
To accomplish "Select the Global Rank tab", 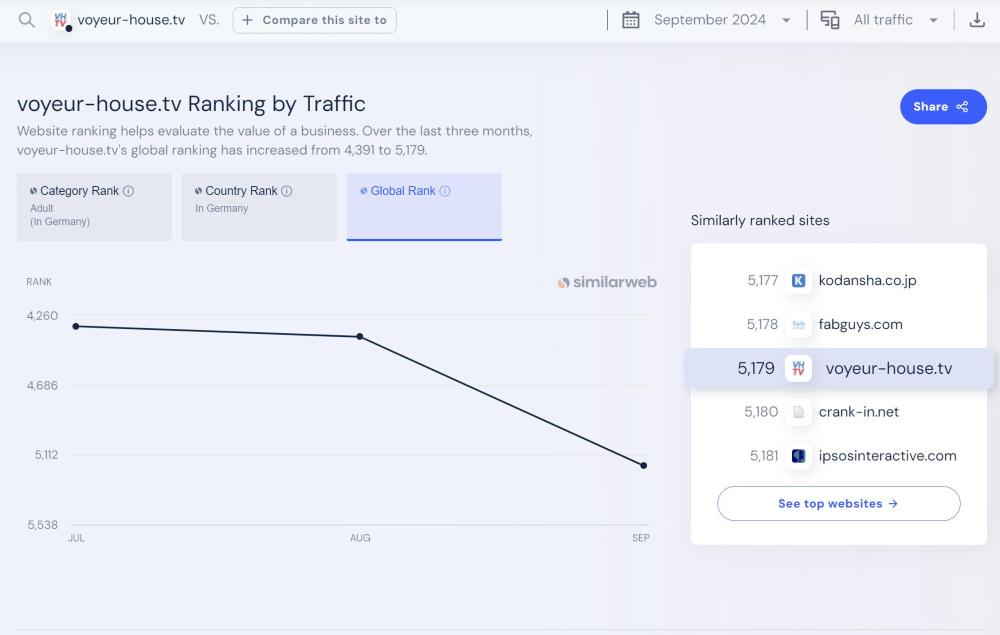I will coord(424,207).
